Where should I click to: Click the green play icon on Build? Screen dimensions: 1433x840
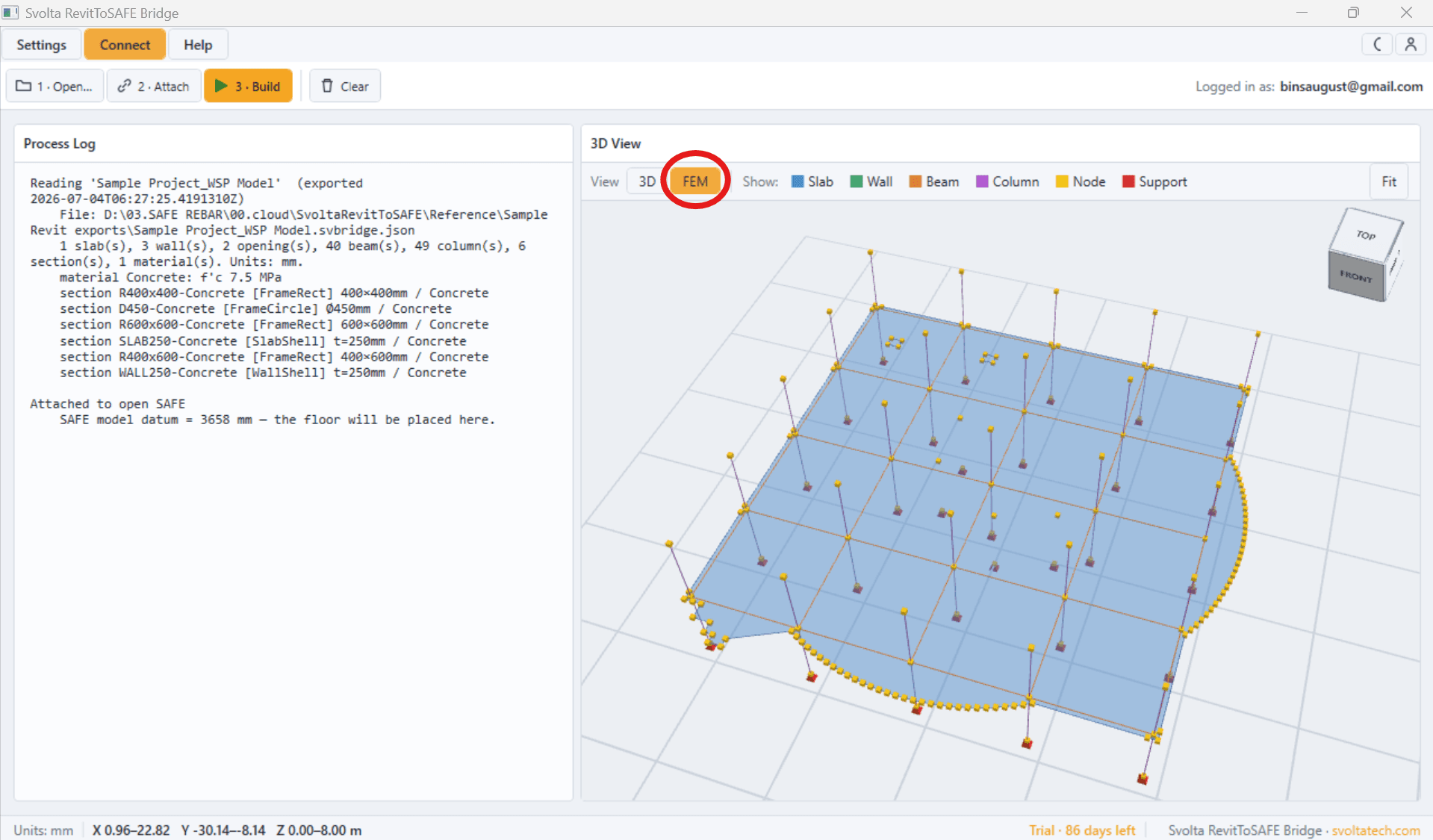point(221,86)
